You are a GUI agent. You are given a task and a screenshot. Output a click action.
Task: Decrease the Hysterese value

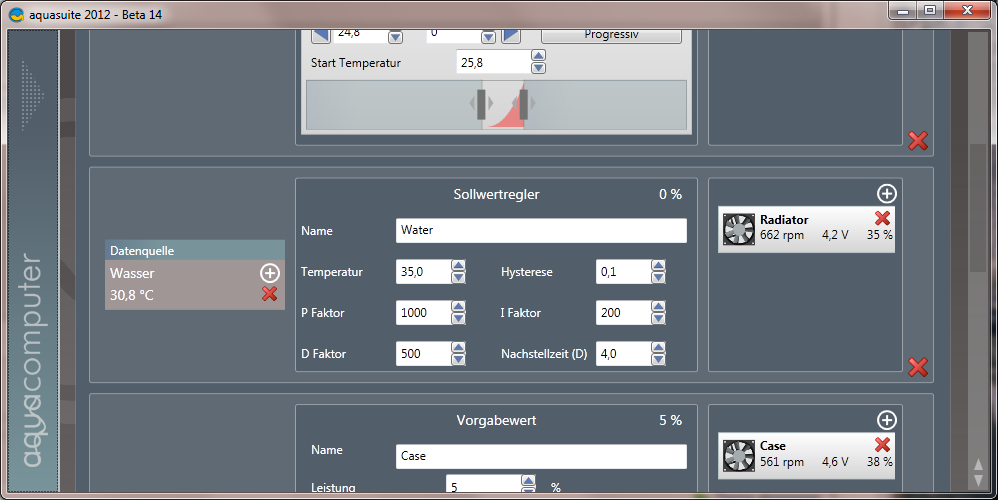(x=658, y=278)
